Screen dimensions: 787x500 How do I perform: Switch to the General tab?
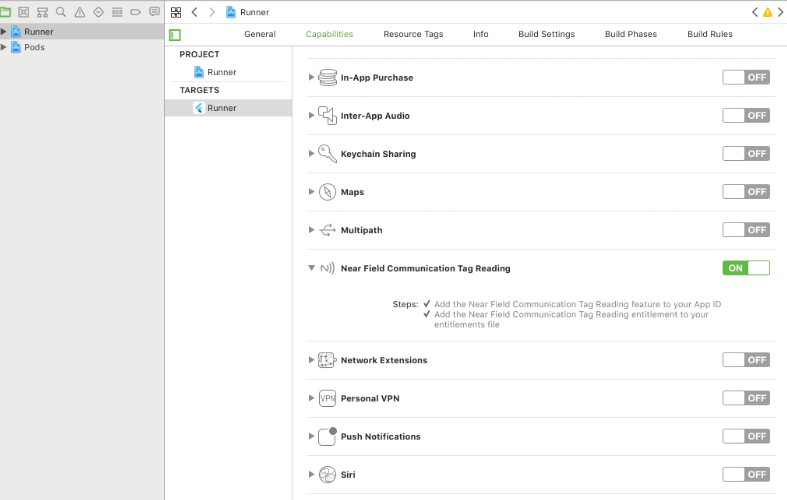click(259, 34)
